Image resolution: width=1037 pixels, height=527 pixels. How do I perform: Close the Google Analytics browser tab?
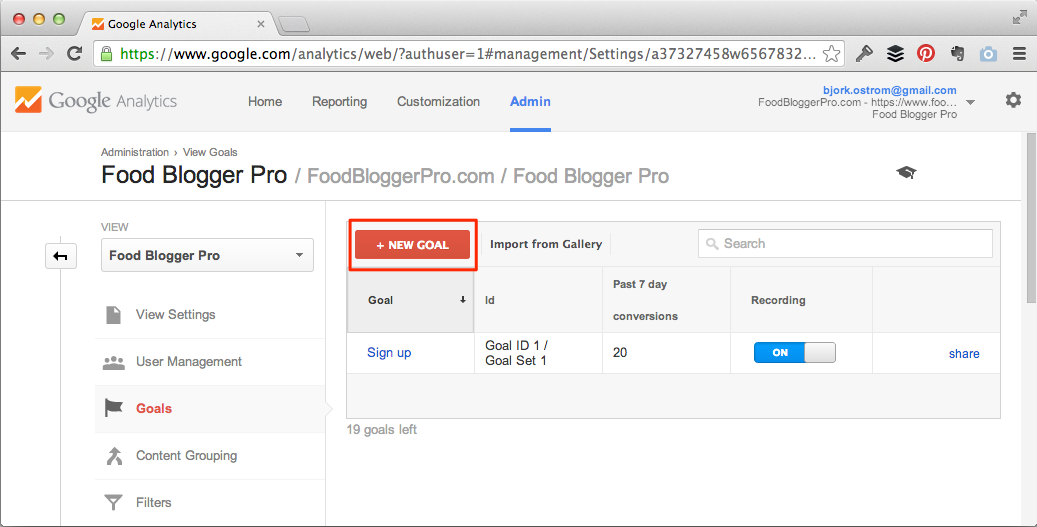point(261,24)
